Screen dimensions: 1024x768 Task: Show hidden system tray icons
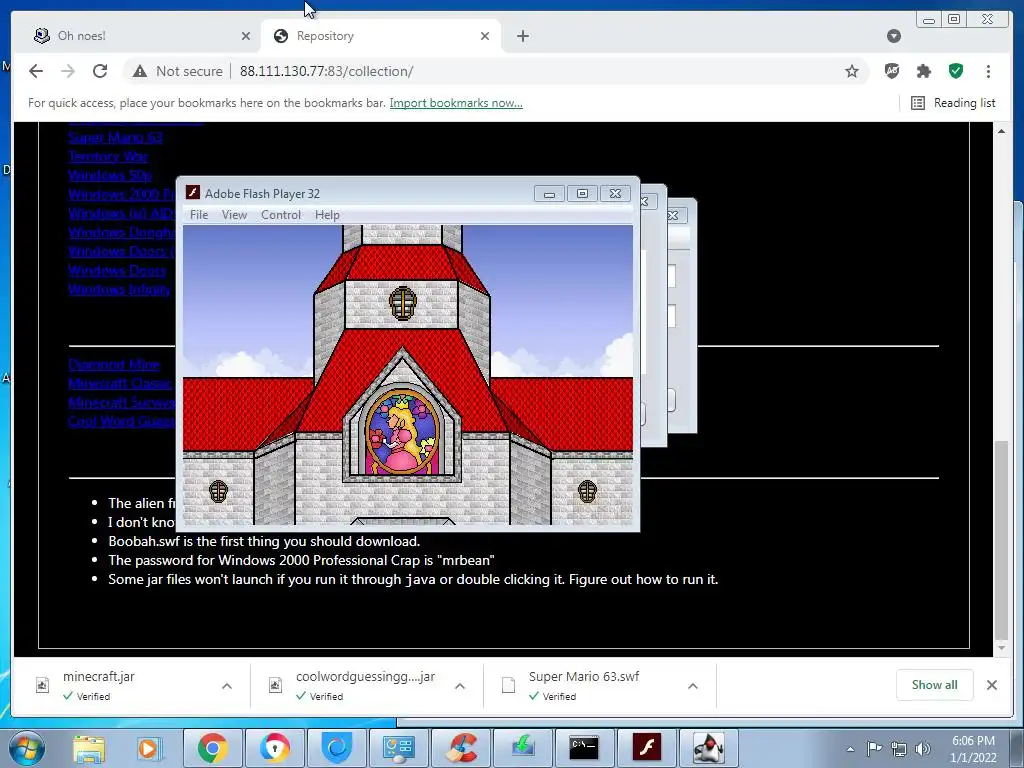point(850,749)
